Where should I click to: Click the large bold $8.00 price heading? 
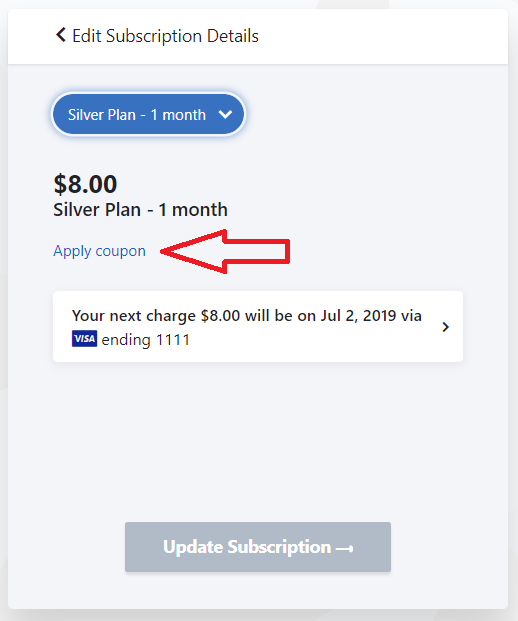tap(85, 184)
